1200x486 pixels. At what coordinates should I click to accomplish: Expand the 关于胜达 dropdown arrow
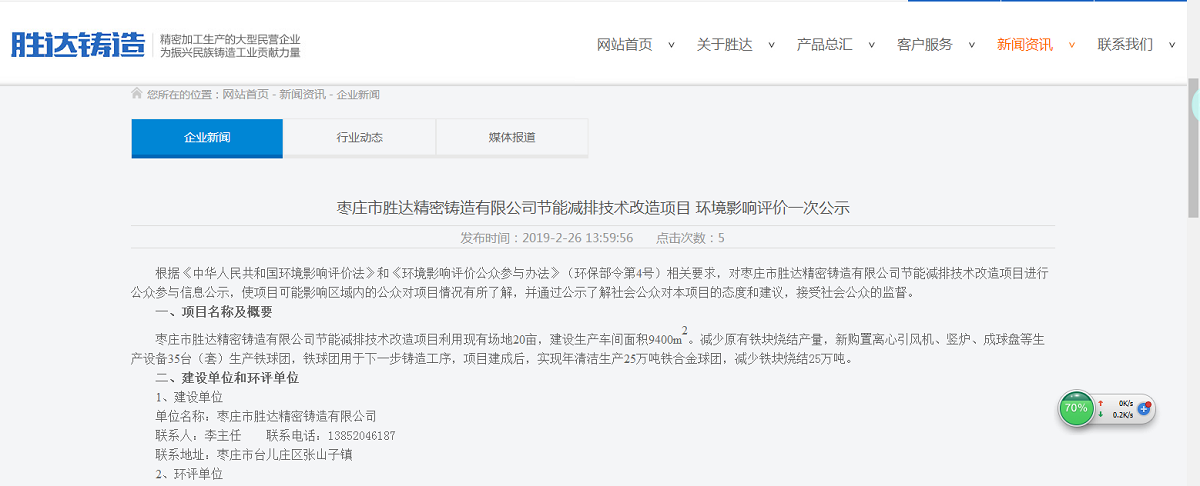click(x=771, y=45)
